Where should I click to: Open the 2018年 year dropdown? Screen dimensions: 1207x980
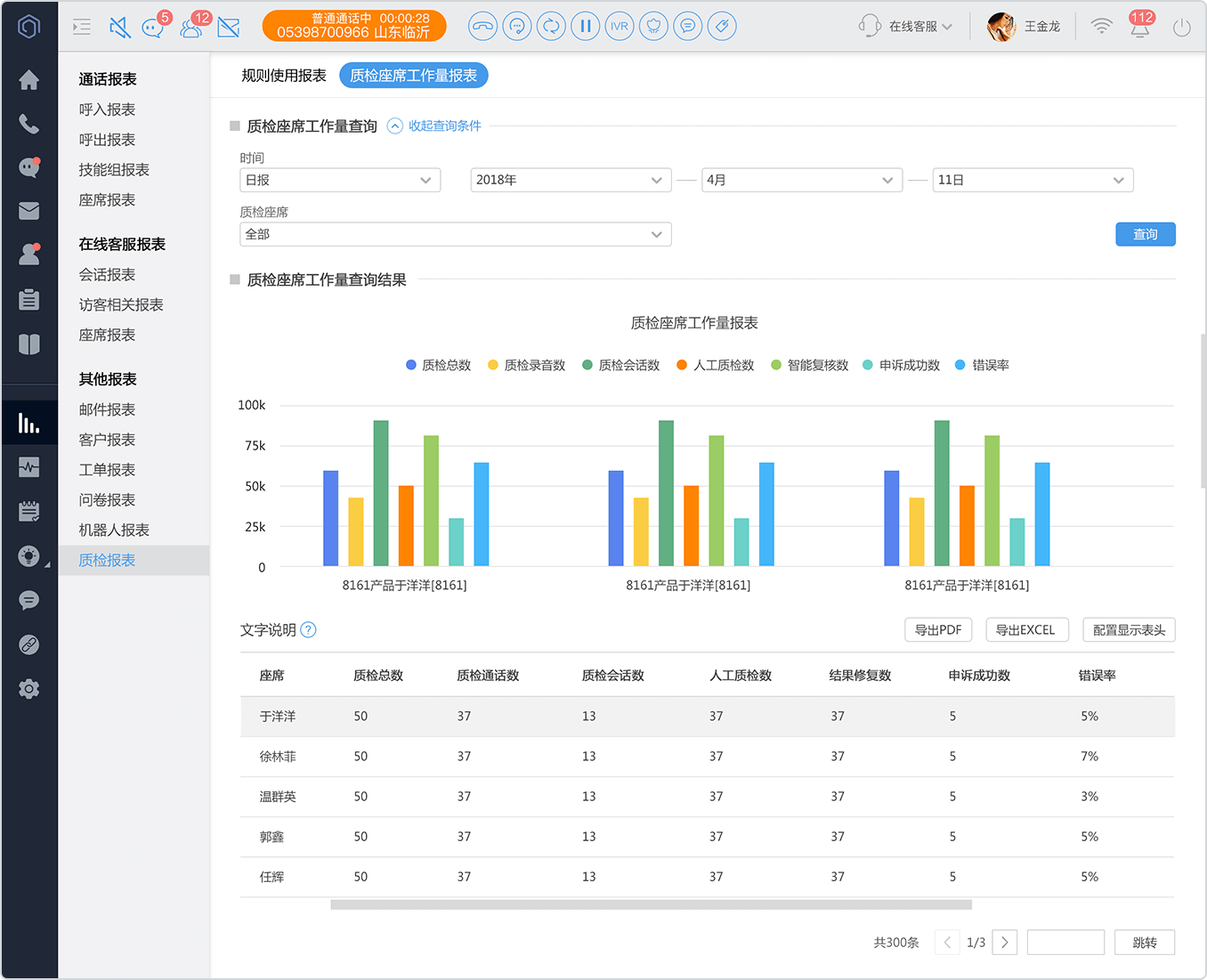[571, 180]
